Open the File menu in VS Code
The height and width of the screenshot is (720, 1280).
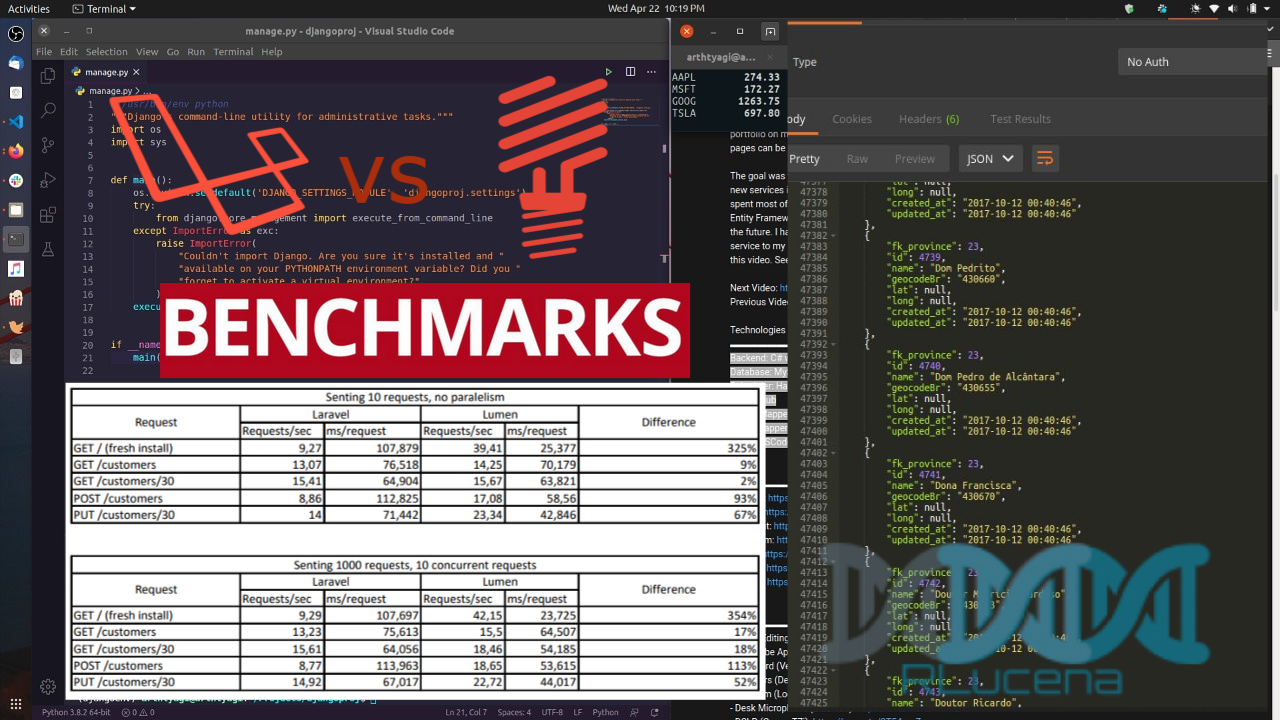coord(44,51)
